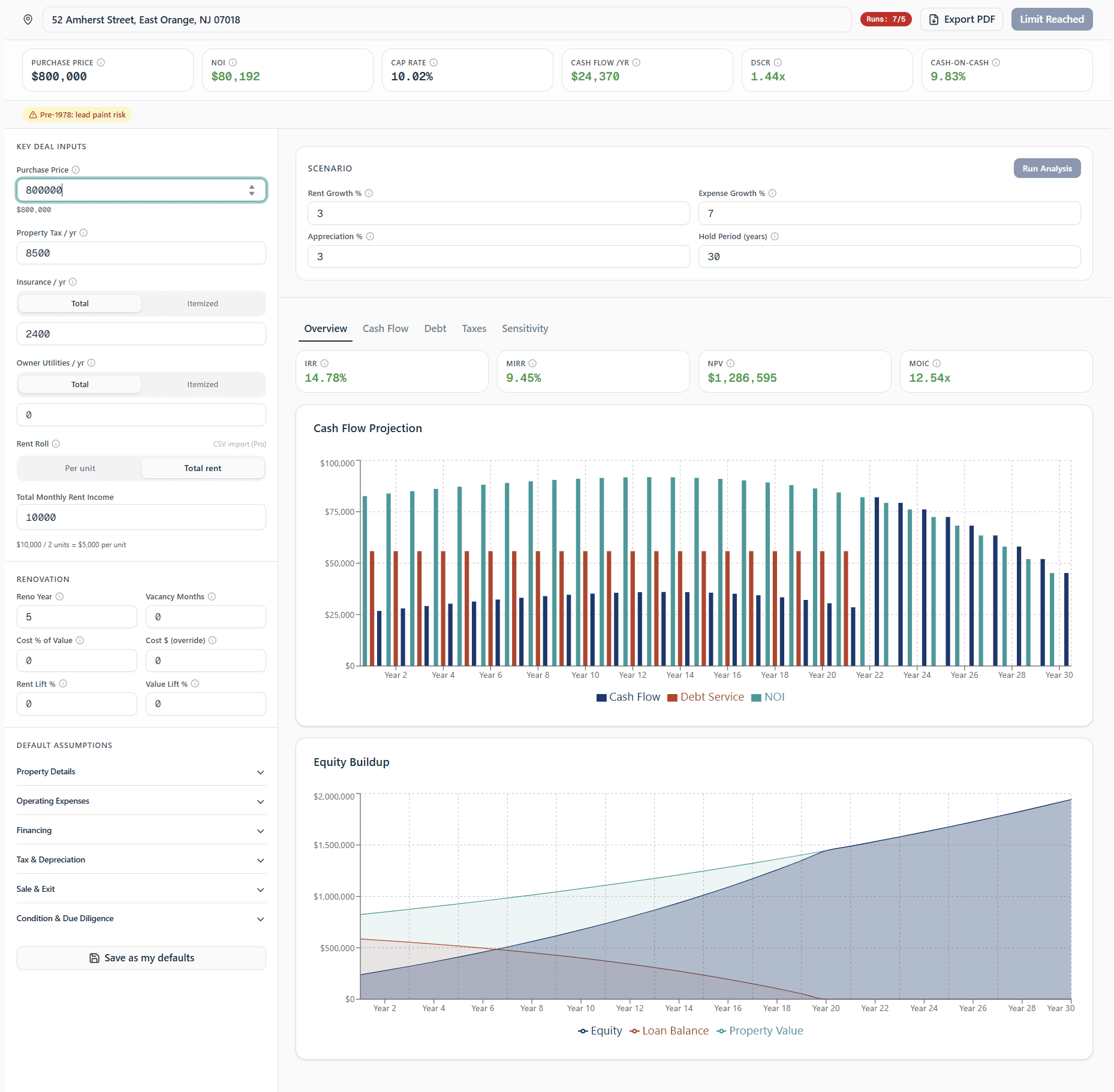Click the info icon next to NOI metric
The height and width of the screenshot is (1092, 1114).
coord(233,62)
